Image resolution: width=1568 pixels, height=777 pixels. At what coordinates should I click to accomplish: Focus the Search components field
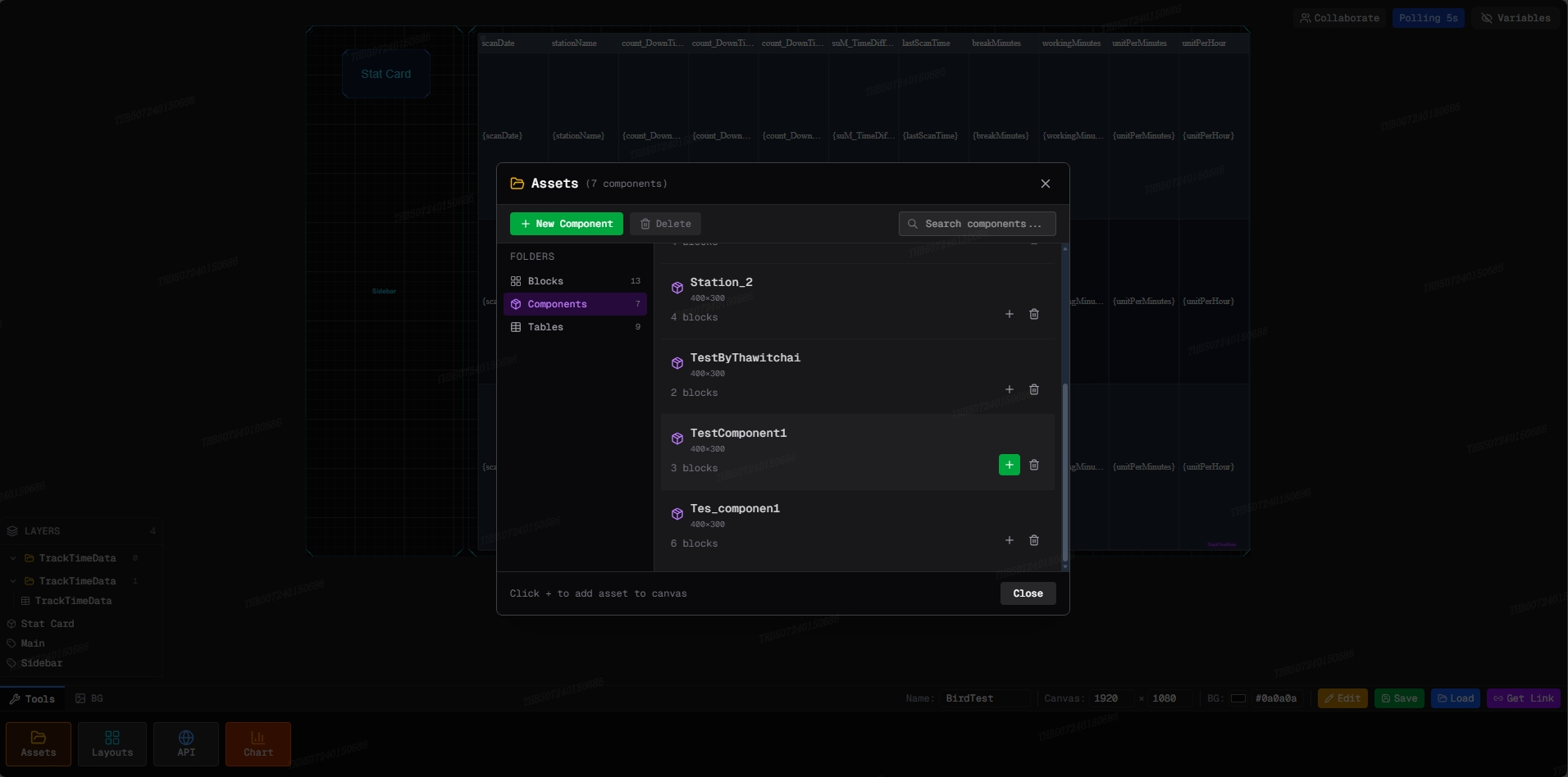978,224
